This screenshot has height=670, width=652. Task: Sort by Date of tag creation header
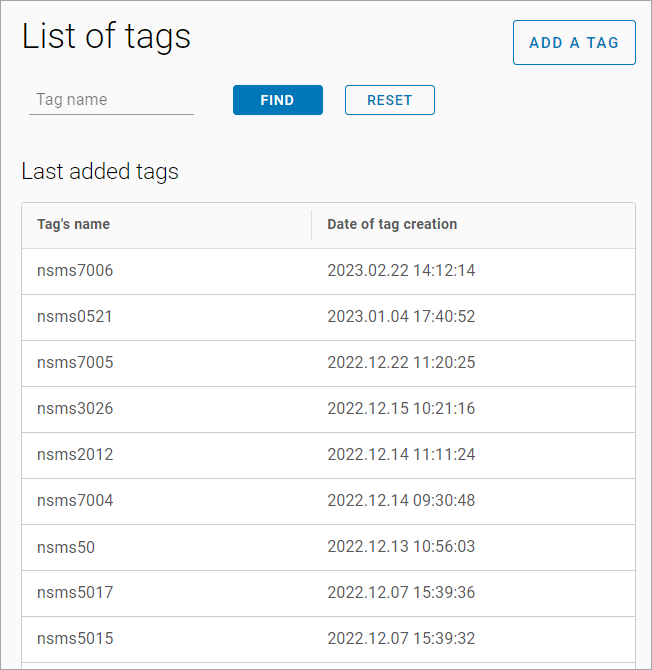pyautogui.click(x=392, y=225)
